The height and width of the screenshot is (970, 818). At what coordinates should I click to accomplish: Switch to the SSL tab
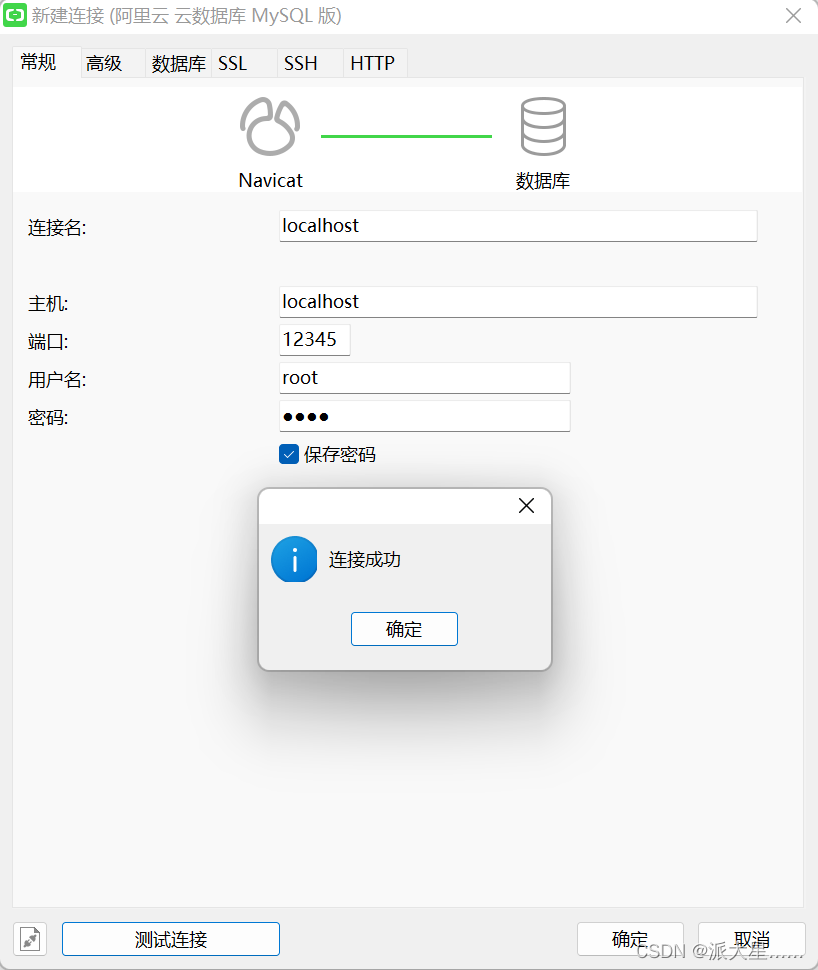244,63
